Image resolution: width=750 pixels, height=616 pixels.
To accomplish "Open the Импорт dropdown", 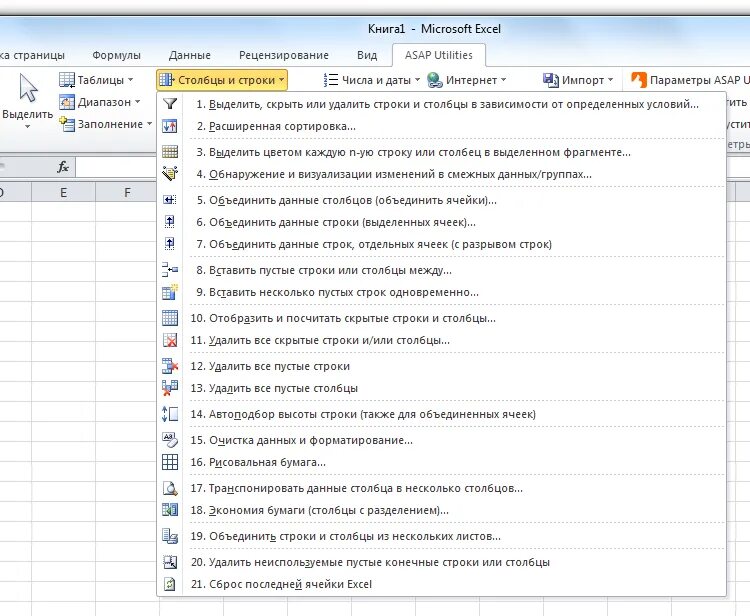I will pos(578,80).
